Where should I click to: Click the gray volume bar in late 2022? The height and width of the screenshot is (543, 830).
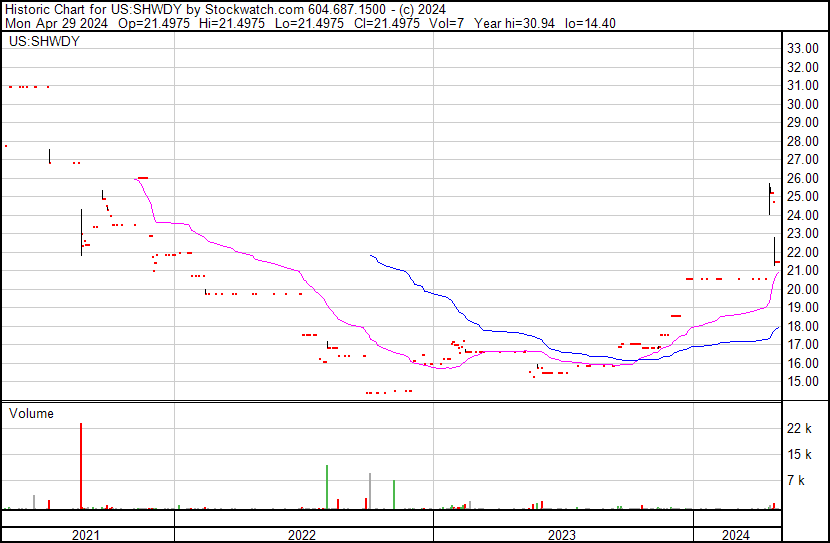point(369,491)
